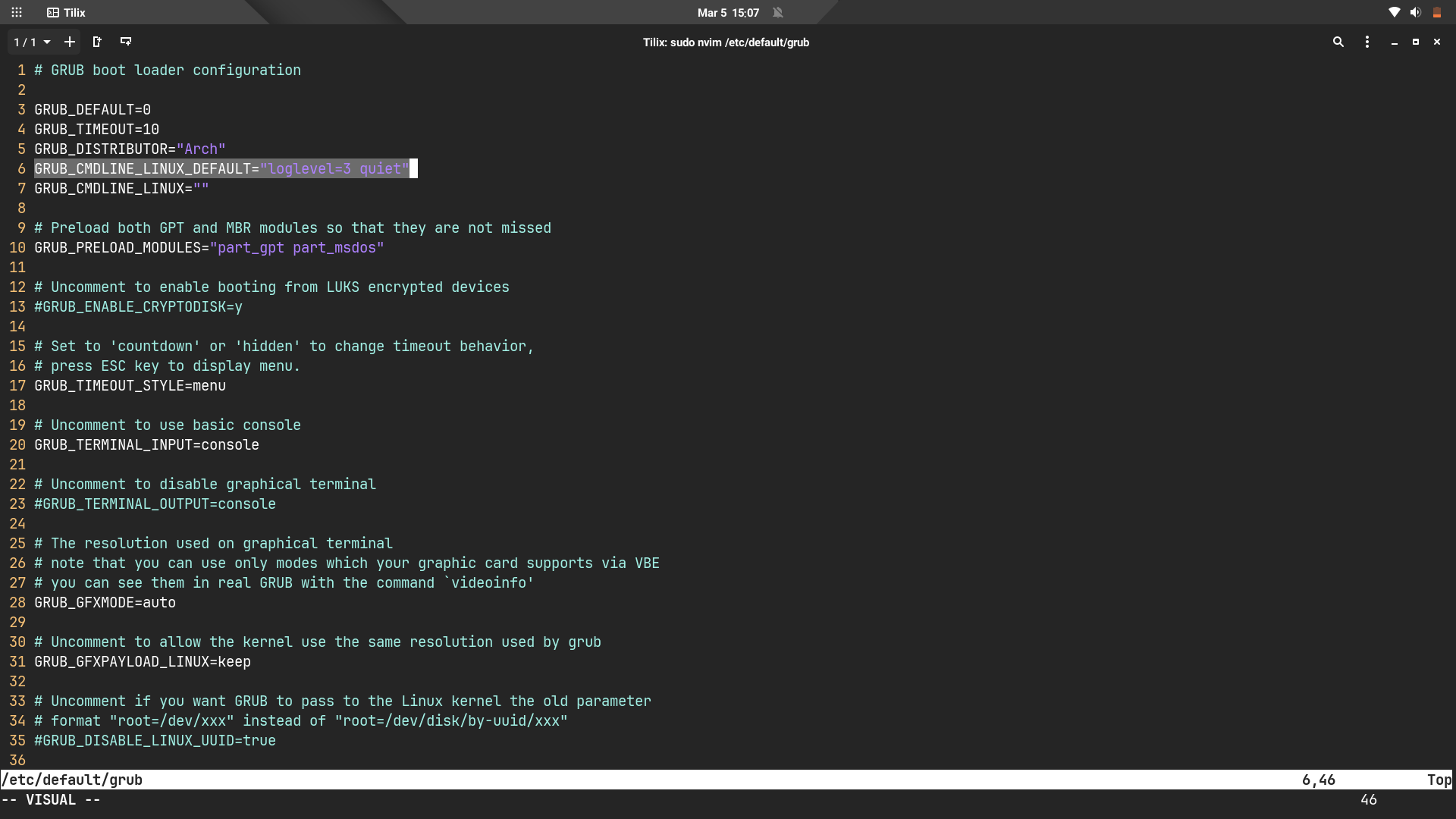Close the Tilix window
The image size is (1456, 819).
pos(1437,42)
